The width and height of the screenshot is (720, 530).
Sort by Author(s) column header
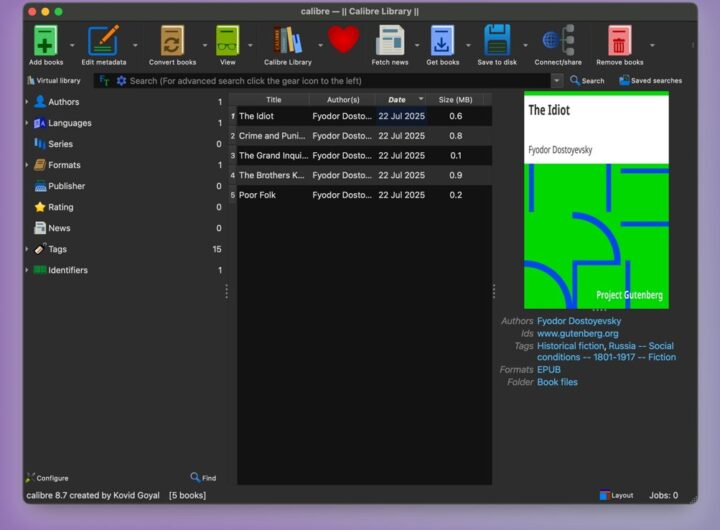[343, 100]
